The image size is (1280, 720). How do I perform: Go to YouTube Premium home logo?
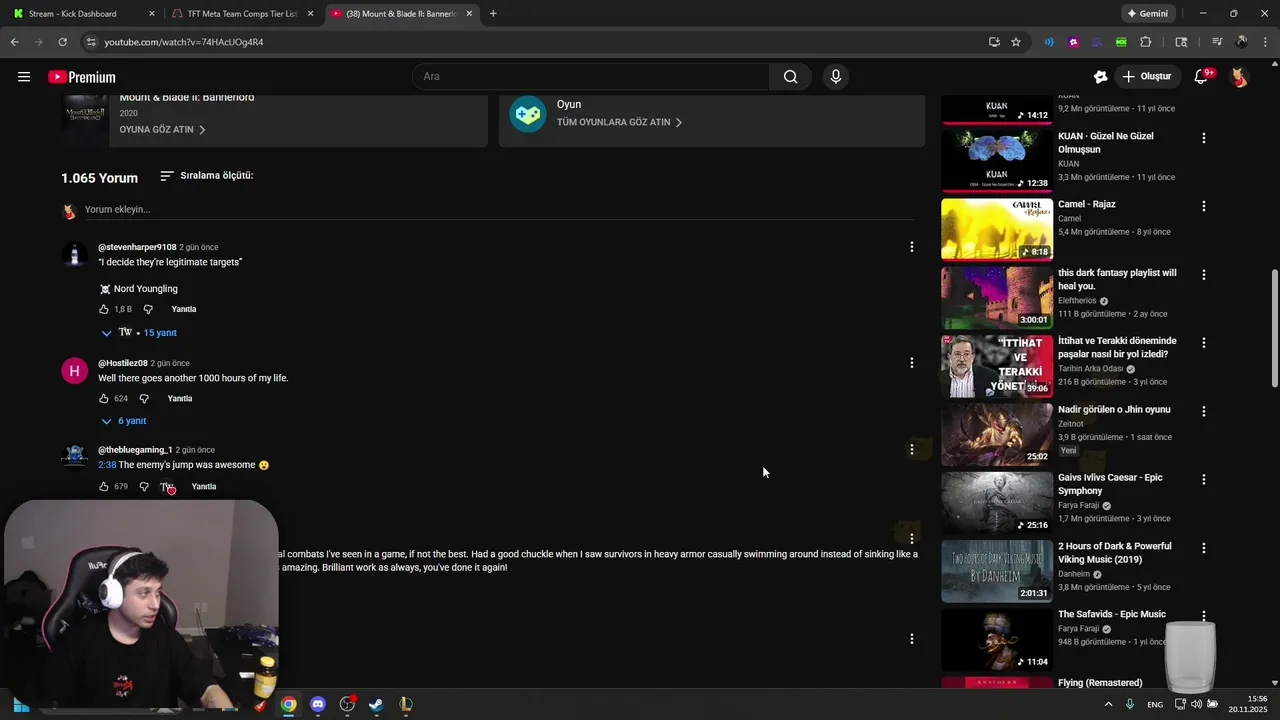pyautogui.click(x=82, y=77)
